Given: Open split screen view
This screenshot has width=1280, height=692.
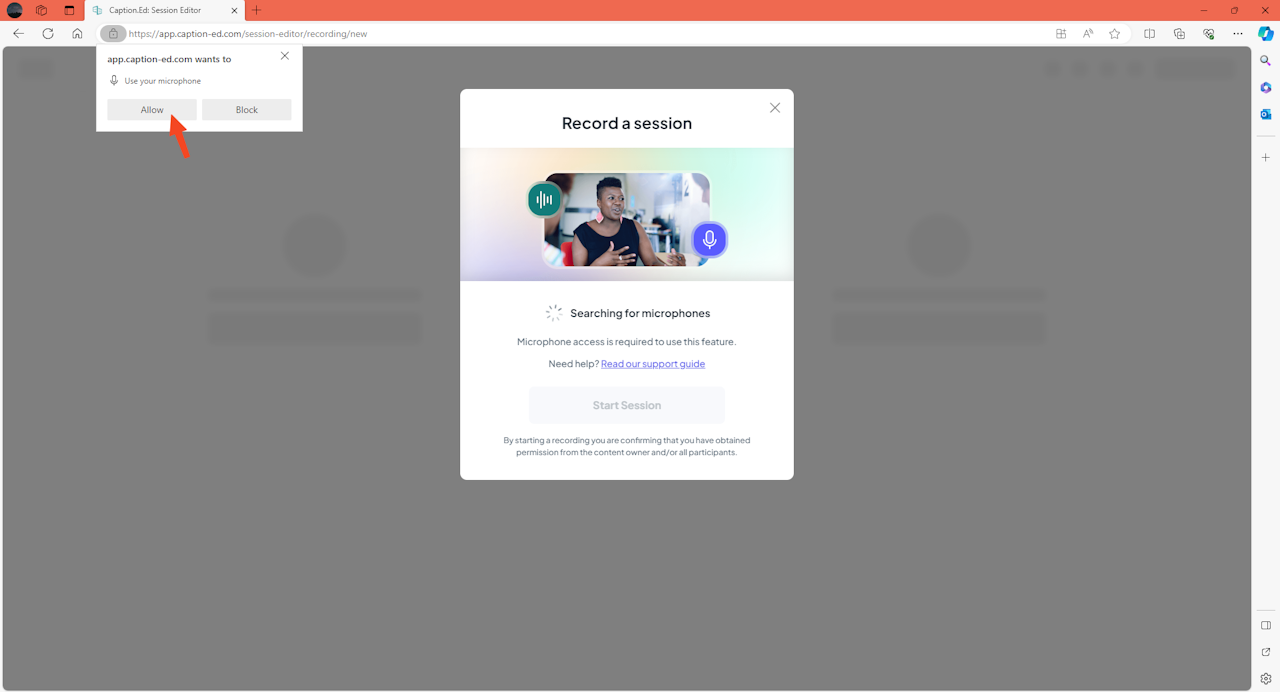Looking at the screenshot, I should pos(1150,34).
